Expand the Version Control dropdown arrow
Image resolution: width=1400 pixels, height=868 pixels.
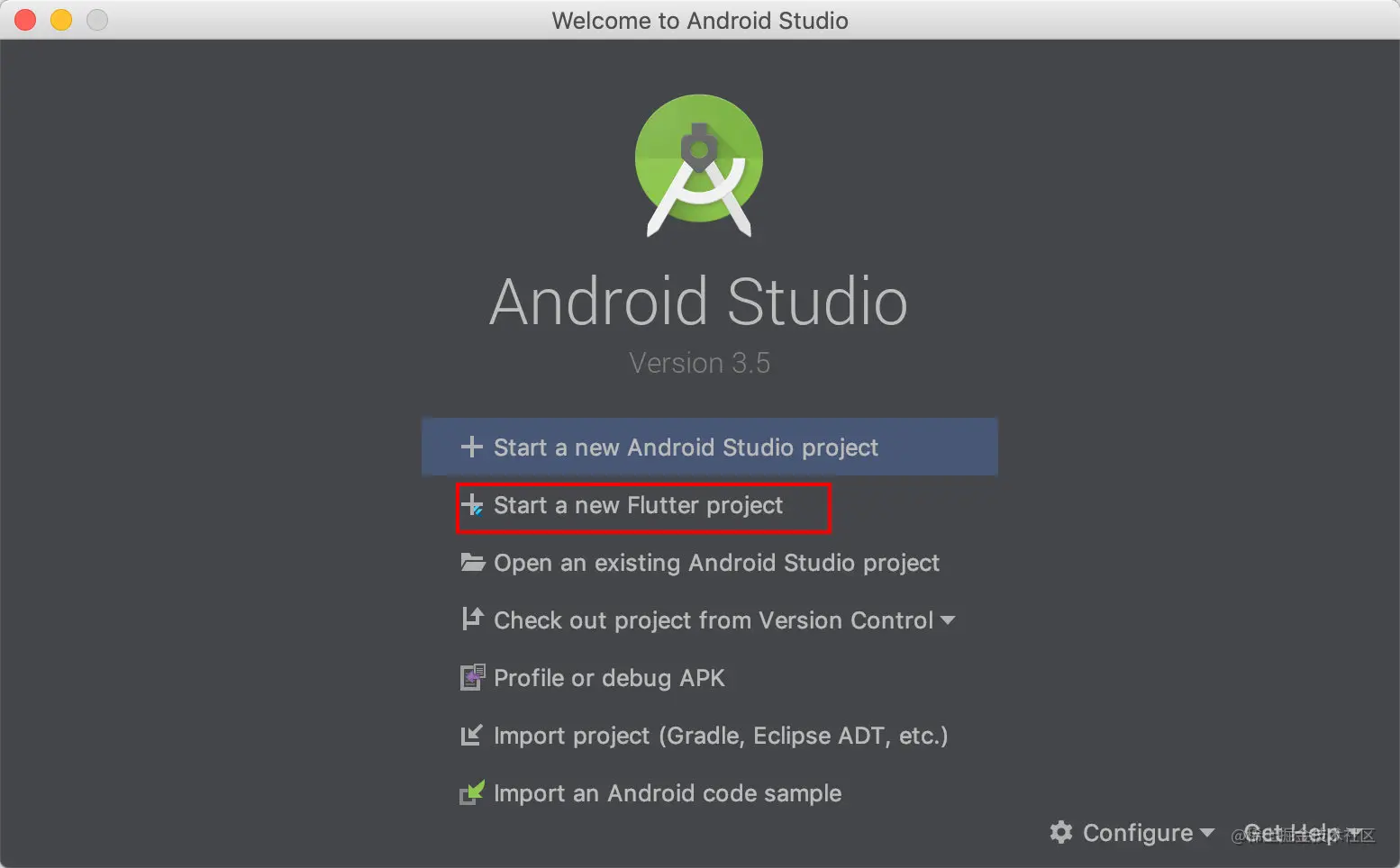947,620
